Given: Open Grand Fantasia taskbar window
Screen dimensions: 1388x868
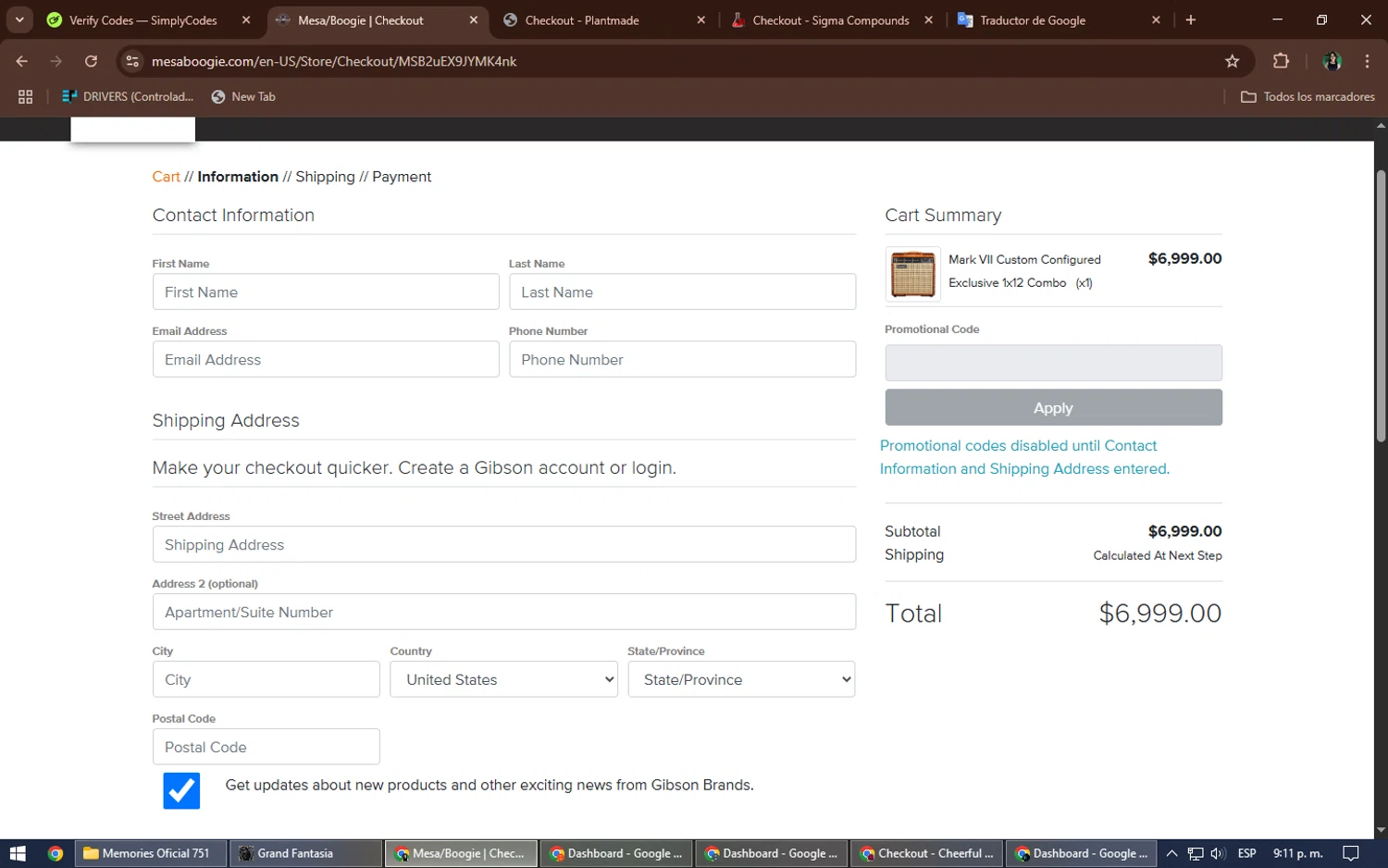Looking at the screenshot, I should [305, 853].
